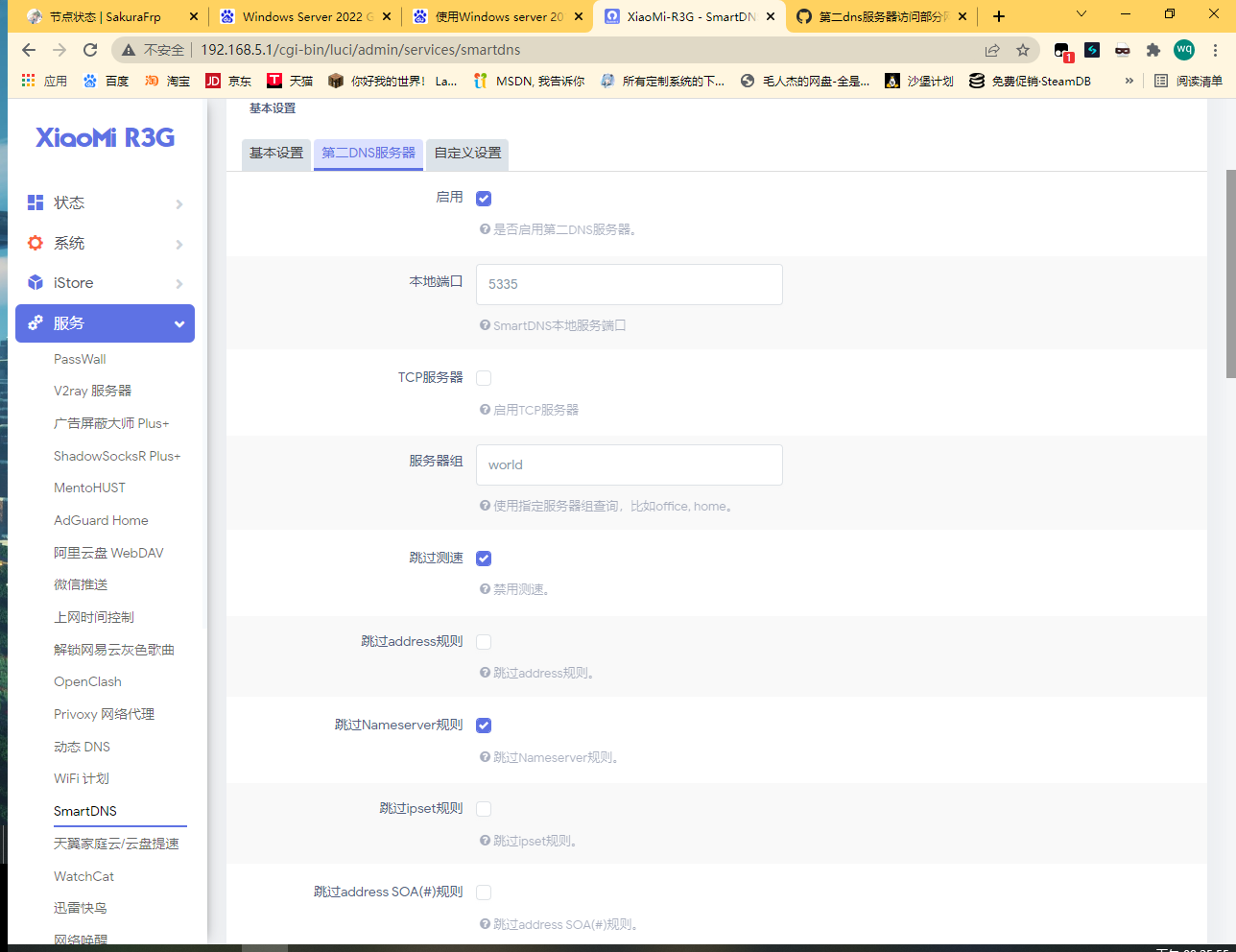Screen dimensions: 1236x952
Task: Switch to the GitHub 第二dns服务器 browser tab
Action: pyautogui.click(x=883, y=16)
